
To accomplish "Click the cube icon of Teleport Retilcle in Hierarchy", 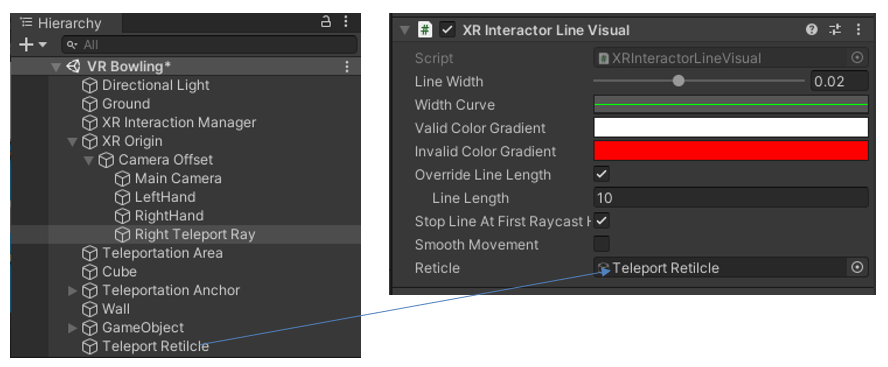I will [x=90, y=347].
